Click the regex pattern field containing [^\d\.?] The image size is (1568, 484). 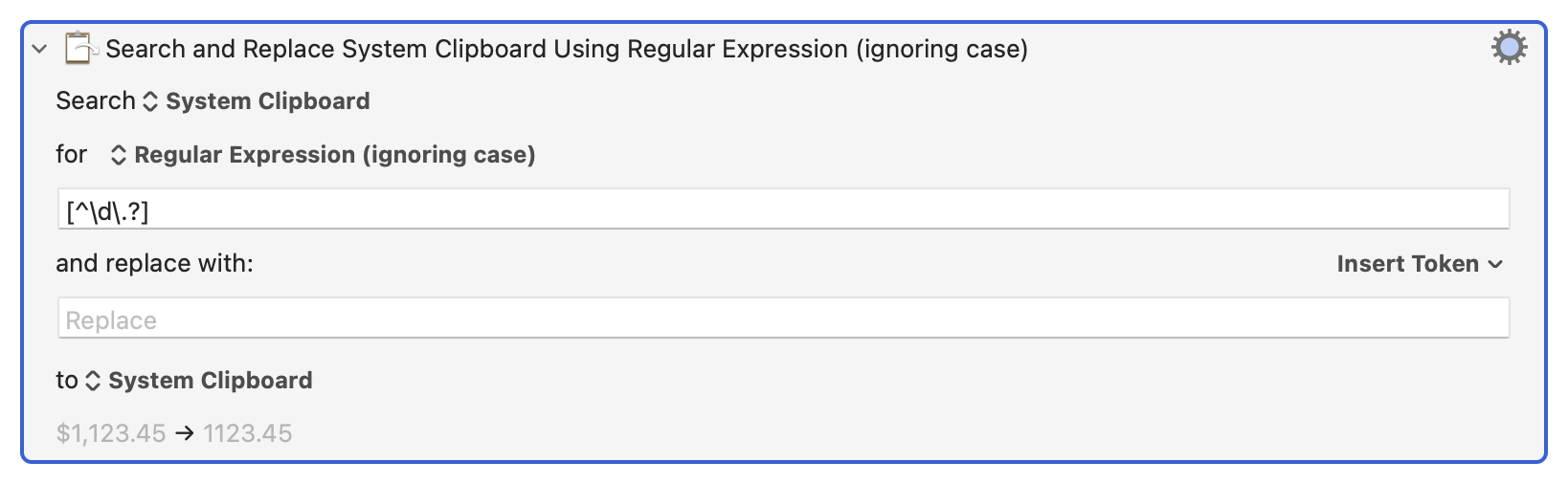[783, 209]
